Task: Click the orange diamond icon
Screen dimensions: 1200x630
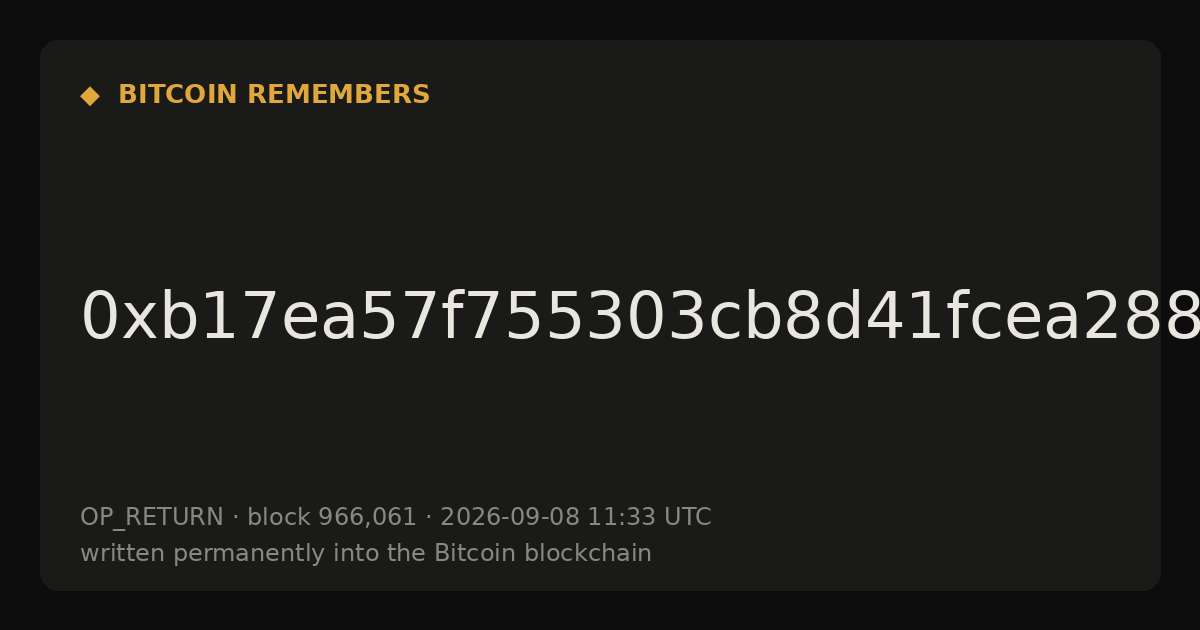Action: [90, 96]
